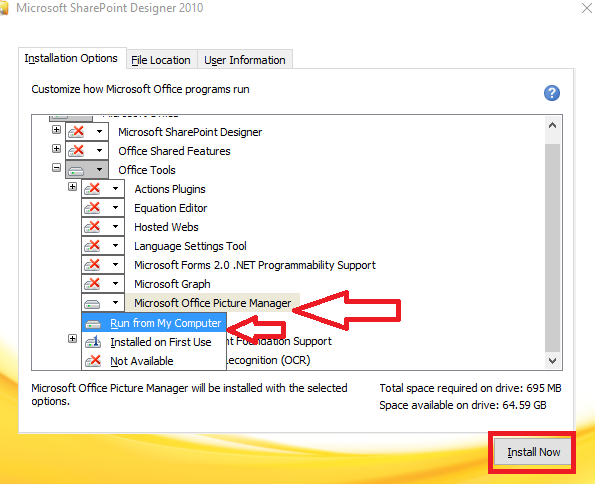Click the drive icon for Office Tools
Viewport: 596px width, 484px height.
pos(76,171)
